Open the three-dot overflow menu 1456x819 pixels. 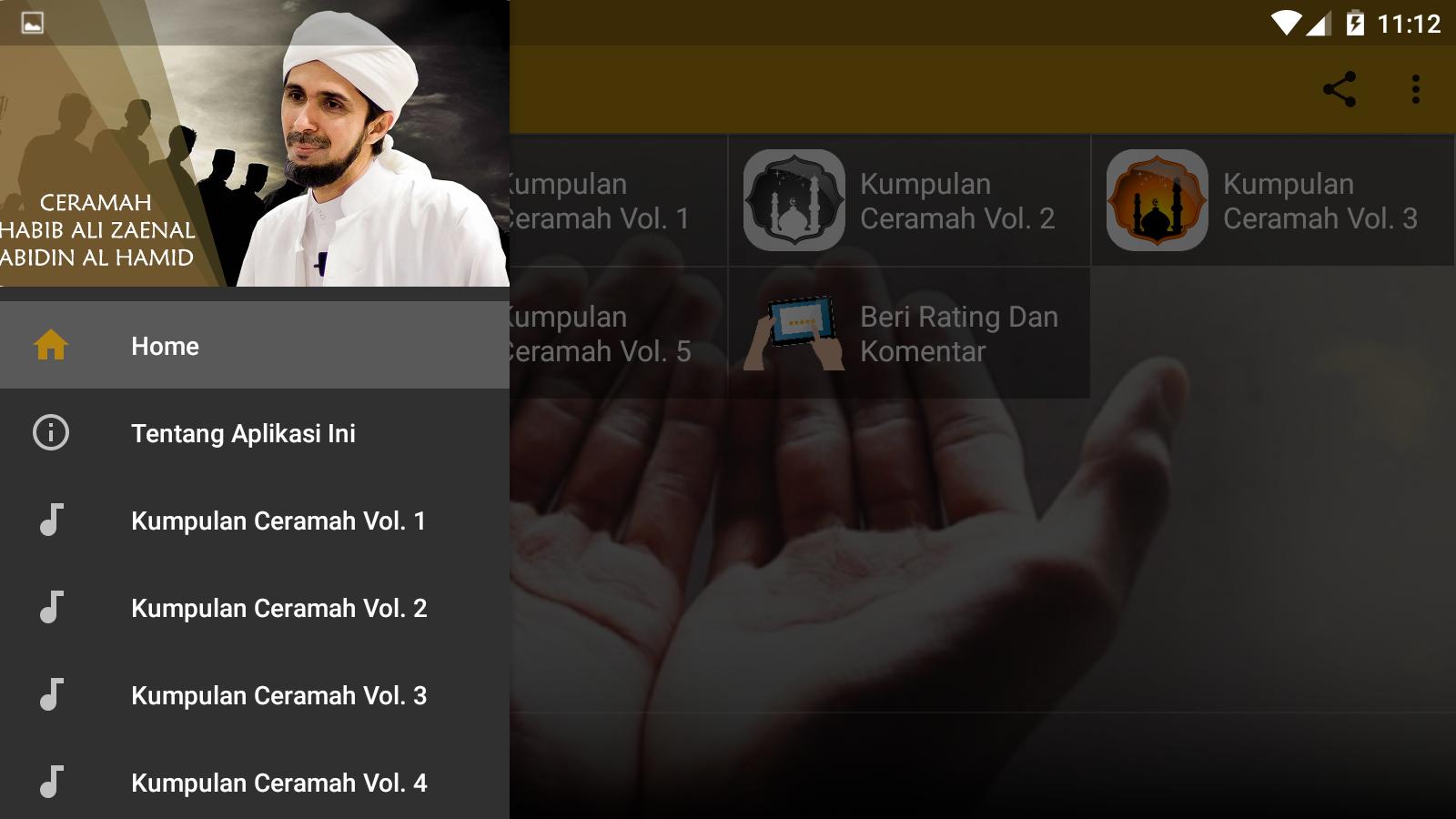click(x=1415, y=89)
